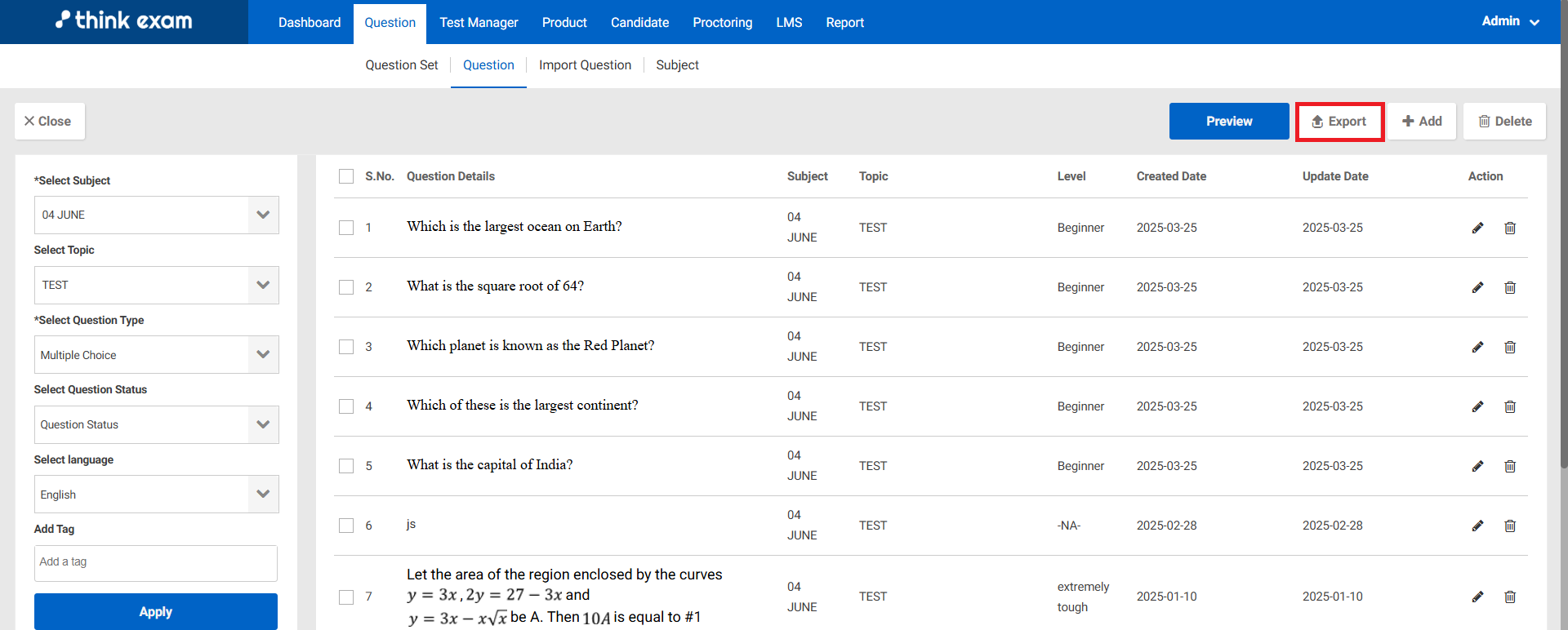Click the pencil edit icon for question 7

point(1477,597)
